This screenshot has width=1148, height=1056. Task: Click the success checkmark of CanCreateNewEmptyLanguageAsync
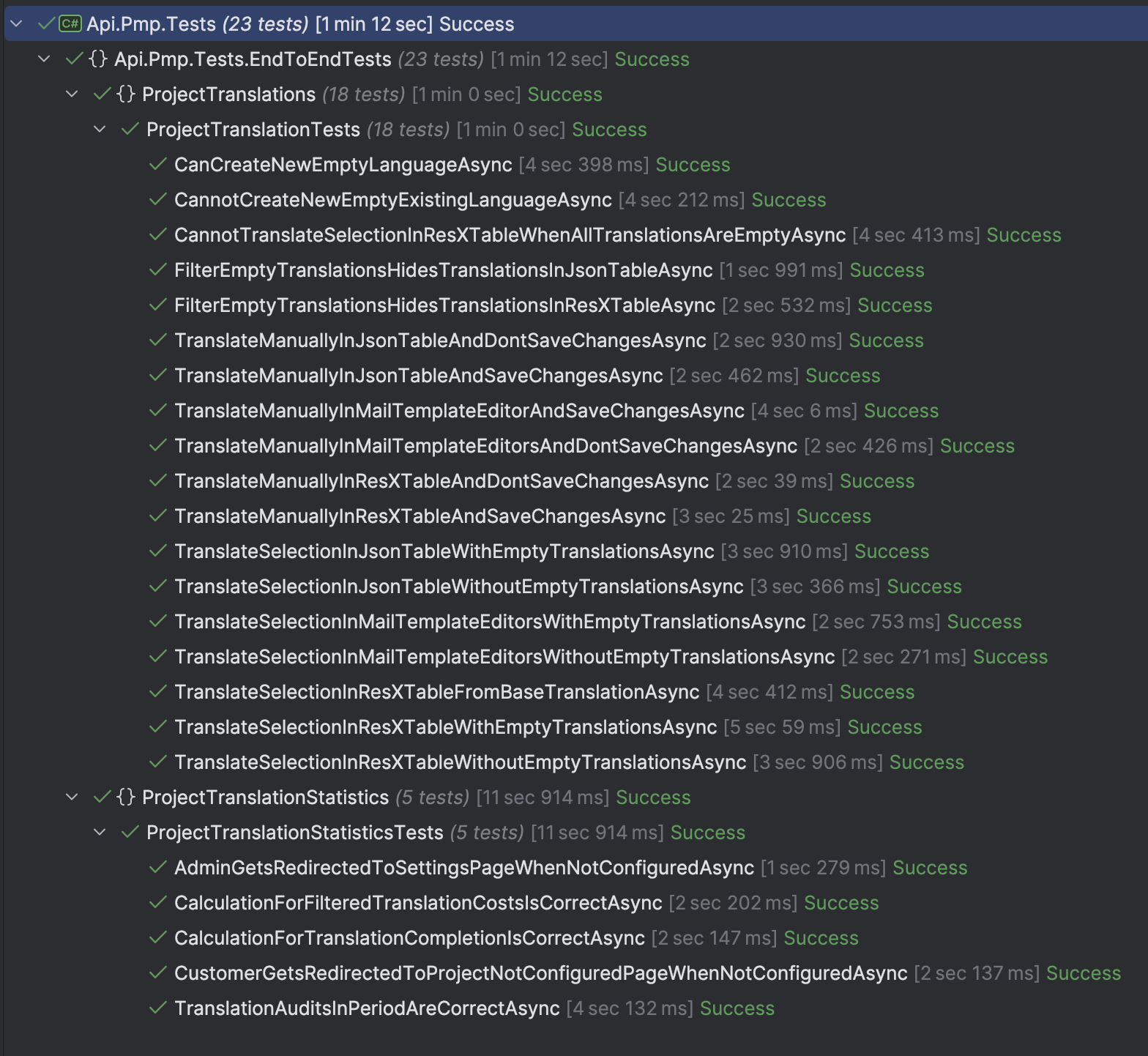157,165
